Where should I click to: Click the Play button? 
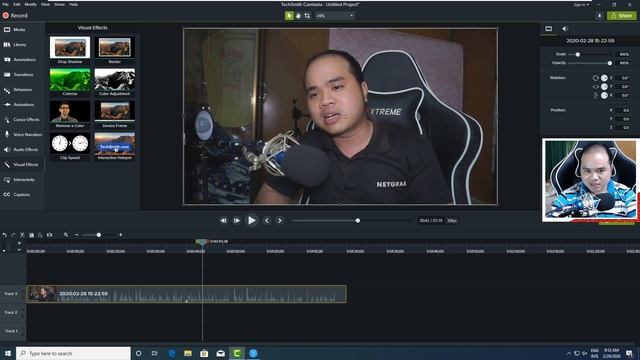(x=251, y=220)
